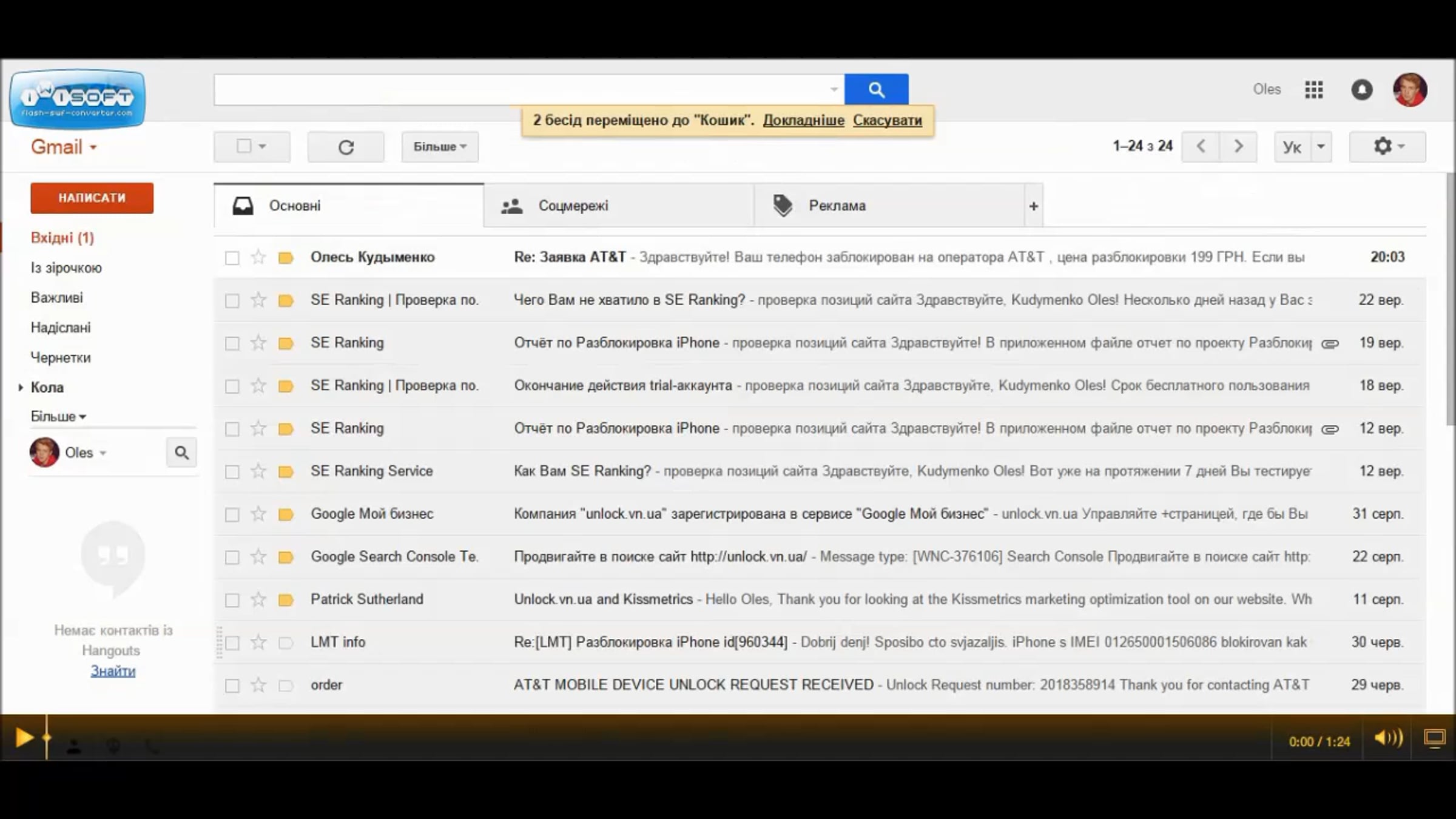
Task: Undo the move with Скасувати
Action: coord(888,120)
